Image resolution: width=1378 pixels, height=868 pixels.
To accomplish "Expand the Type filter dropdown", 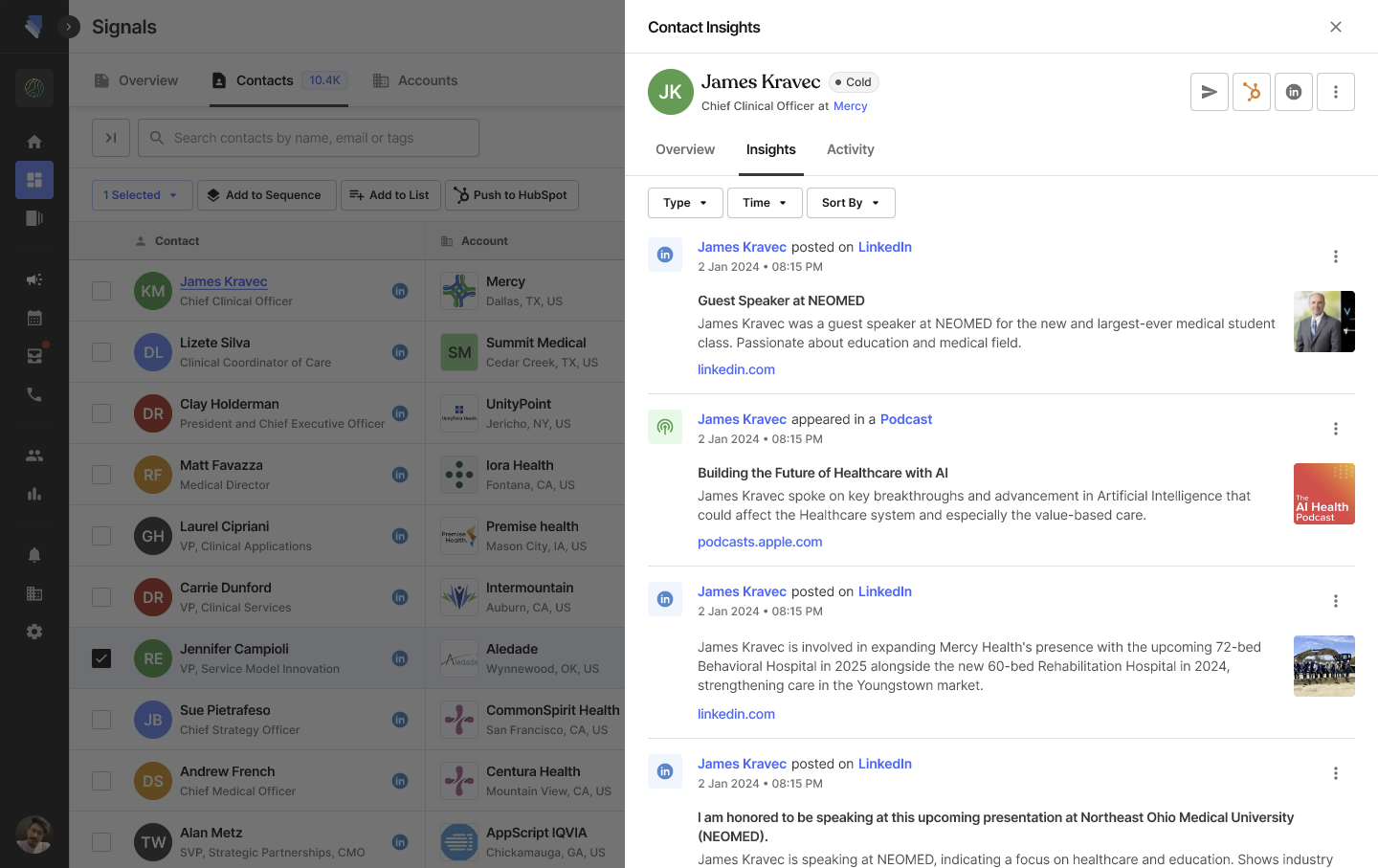I will coord(685,203).
